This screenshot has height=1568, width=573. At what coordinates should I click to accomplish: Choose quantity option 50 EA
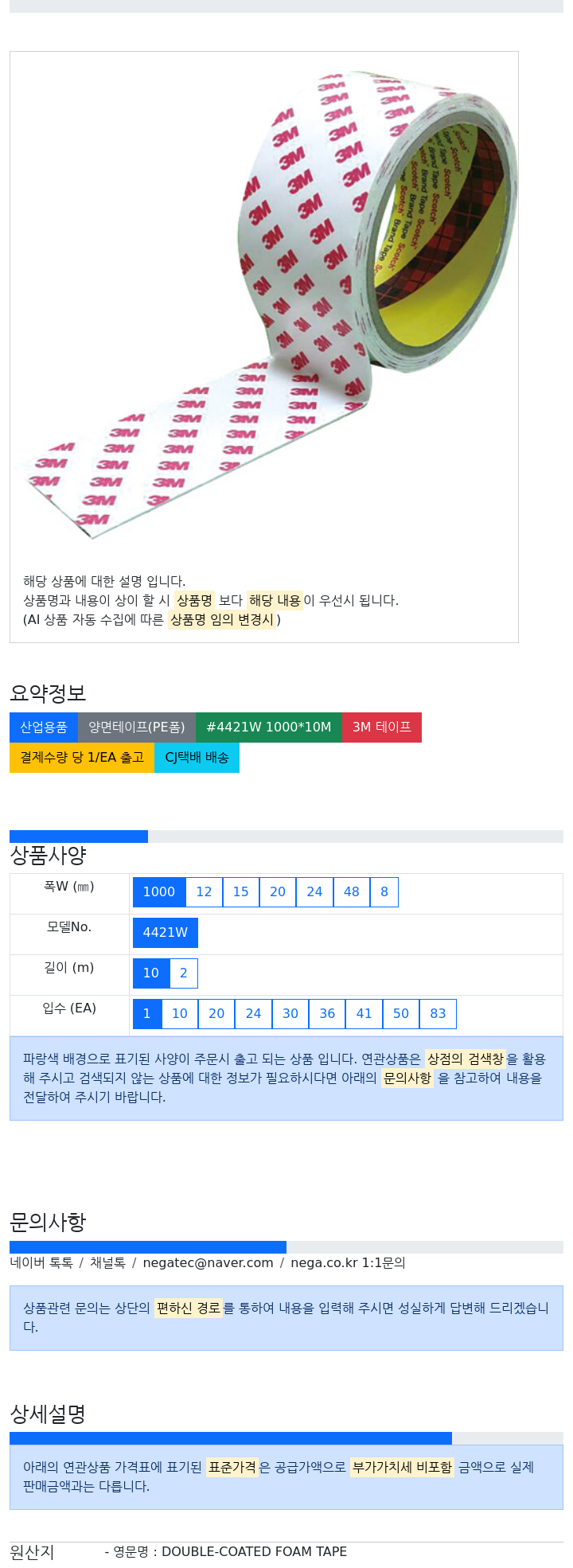(401, 1014)
